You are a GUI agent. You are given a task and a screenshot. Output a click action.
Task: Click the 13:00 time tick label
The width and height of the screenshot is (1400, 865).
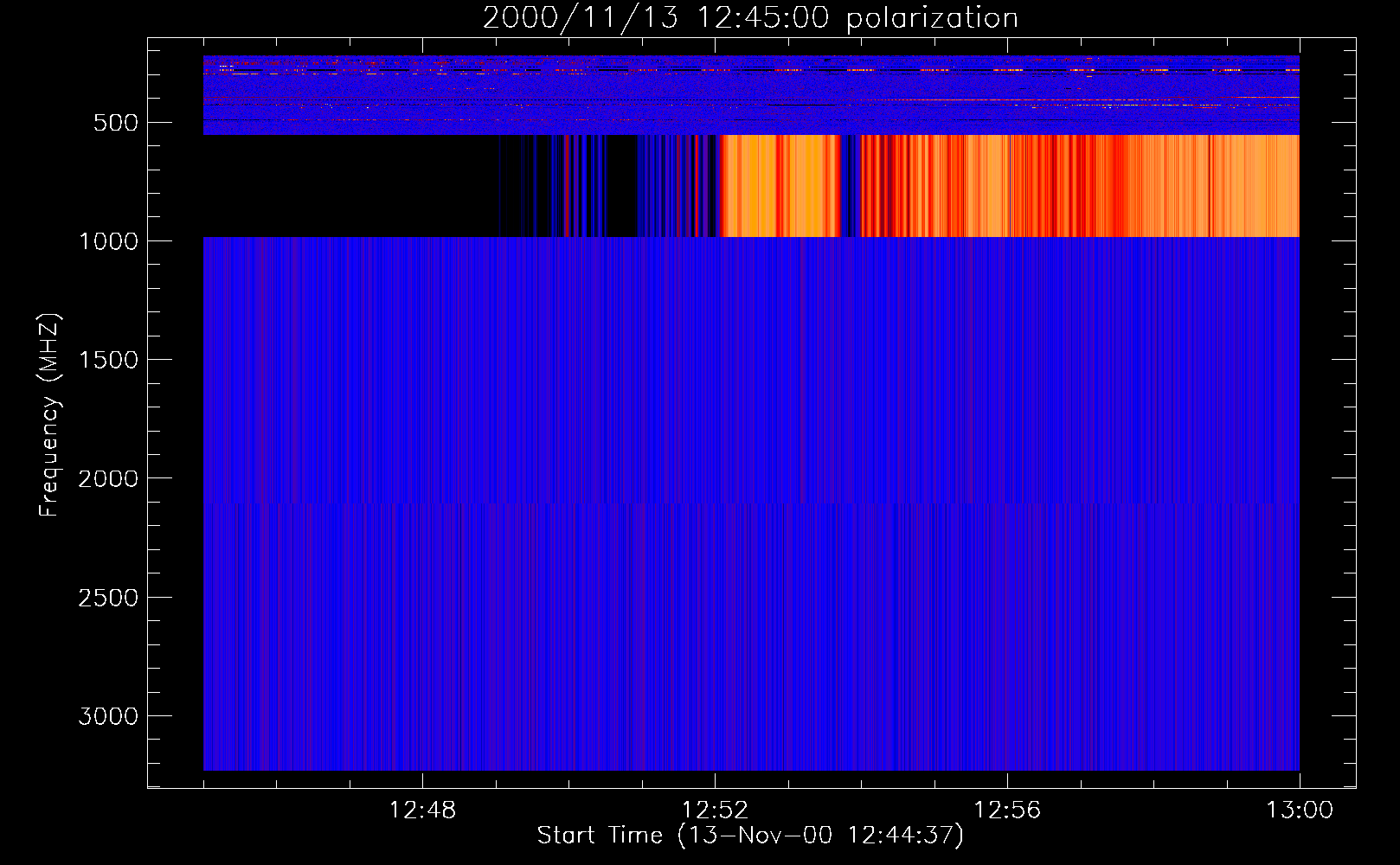click(1300, 811)
